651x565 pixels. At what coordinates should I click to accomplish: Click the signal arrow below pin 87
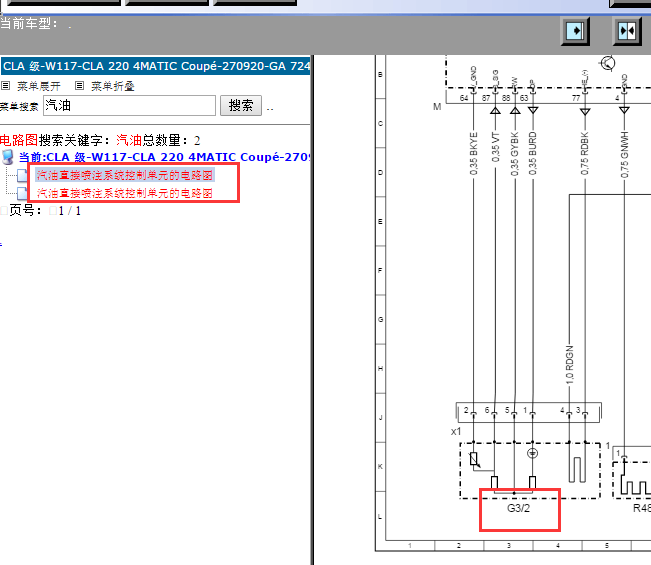point(495,110)
